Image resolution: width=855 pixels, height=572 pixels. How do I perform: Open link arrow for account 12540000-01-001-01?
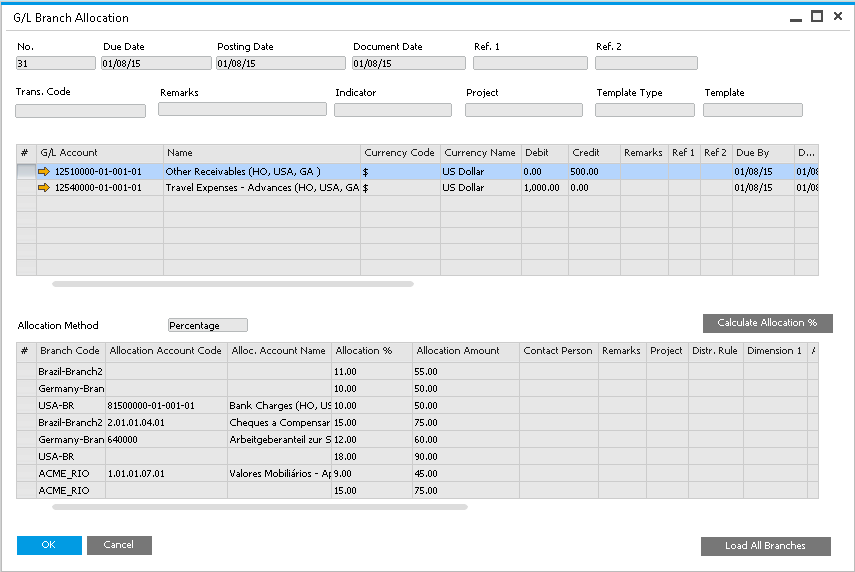(x=44, y=188)
